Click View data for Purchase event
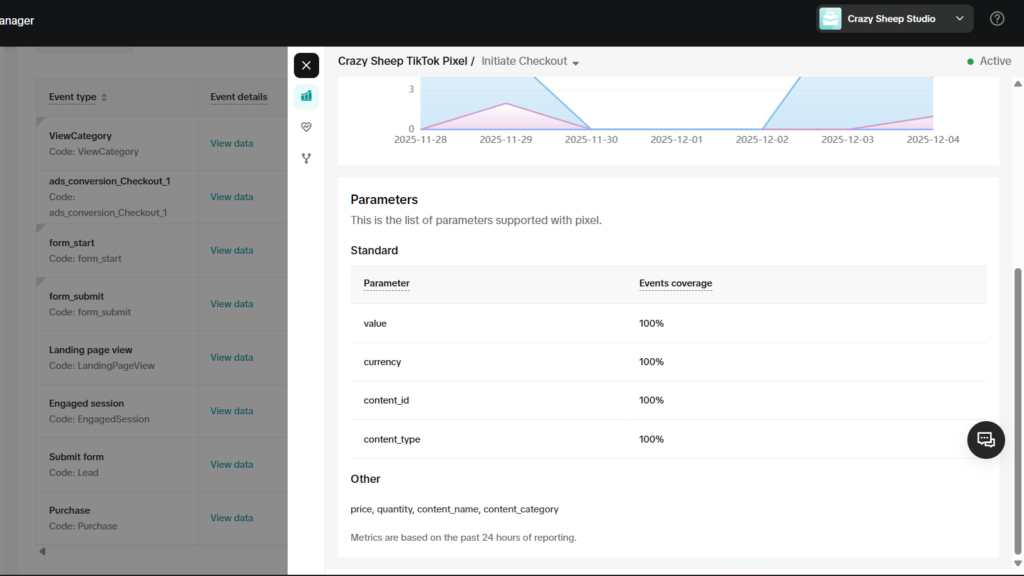The image size is (1024, 576). point(231,518)
